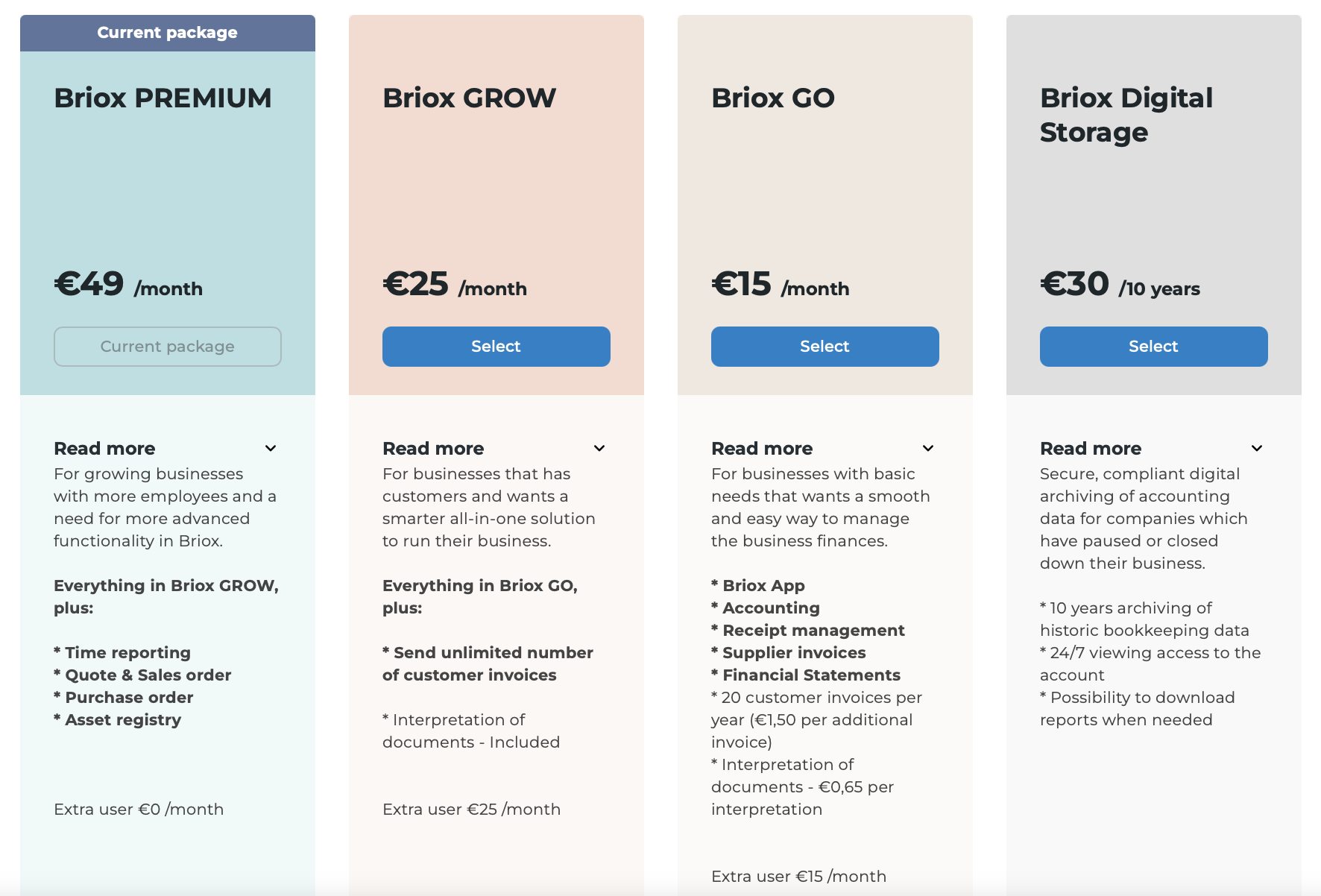The image size is (1321, 896).
Task: Select the Briox GROW package
Action: [496, 347]
